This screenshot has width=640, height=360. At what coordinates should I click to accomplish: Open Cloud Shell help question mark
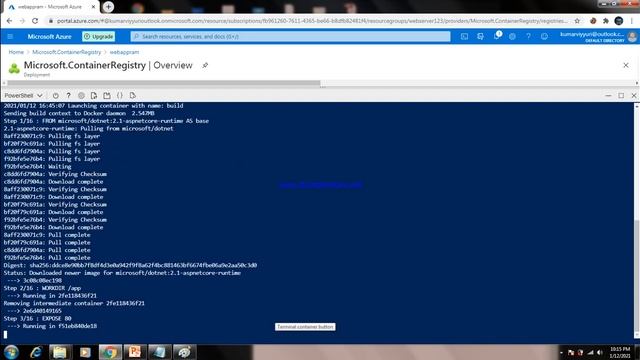[69, 96]
